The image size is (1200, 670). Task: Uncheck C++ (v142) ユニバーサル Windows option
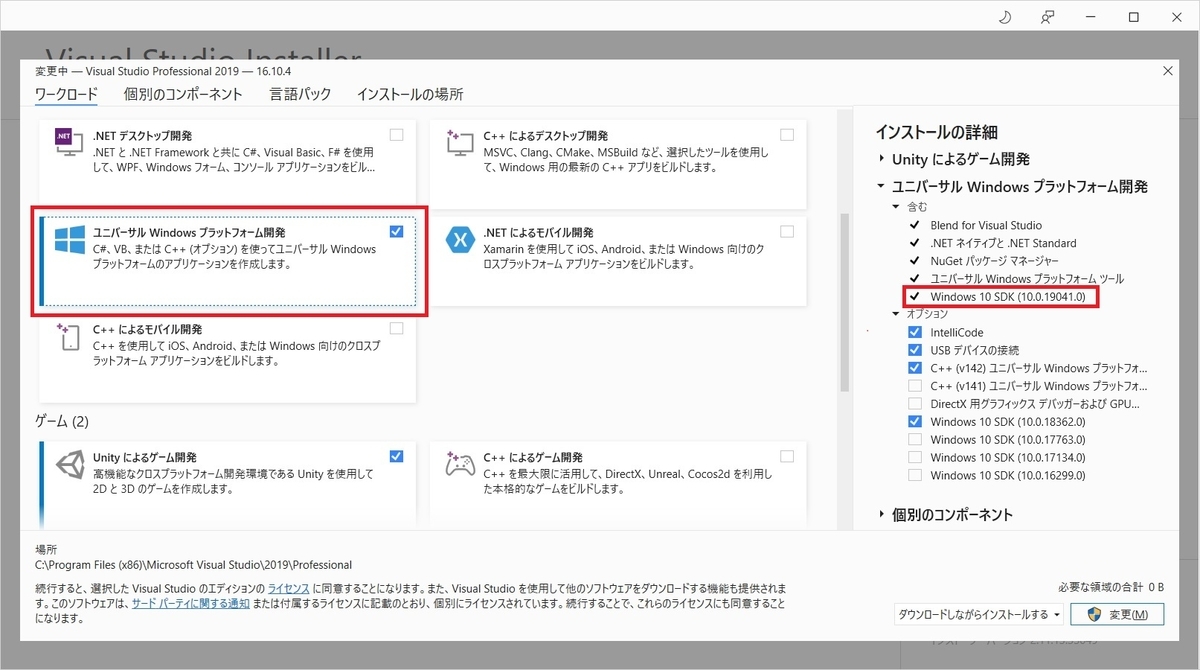[915, 368]
